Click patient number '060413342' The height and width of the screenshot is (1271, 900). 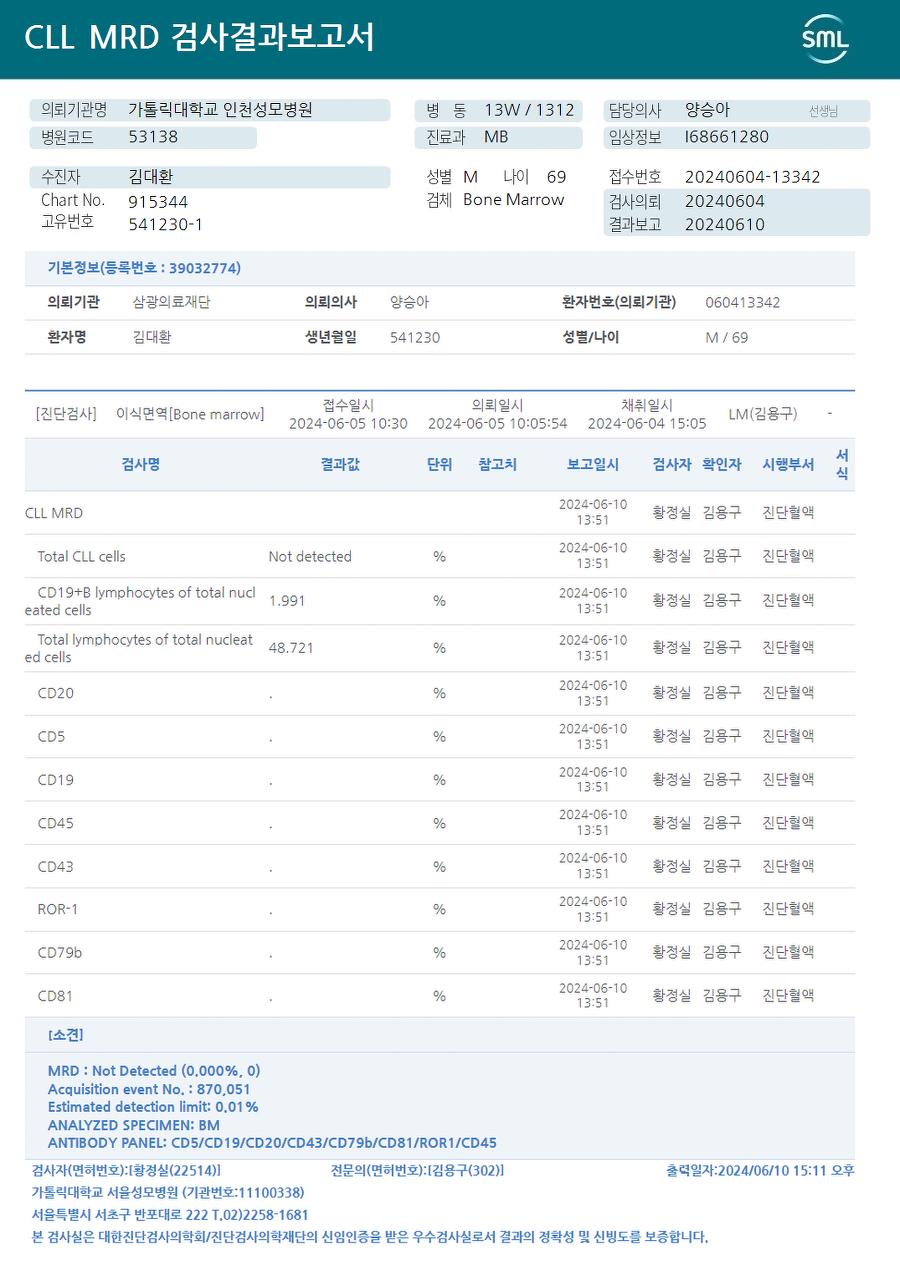(x=743, y=302)
